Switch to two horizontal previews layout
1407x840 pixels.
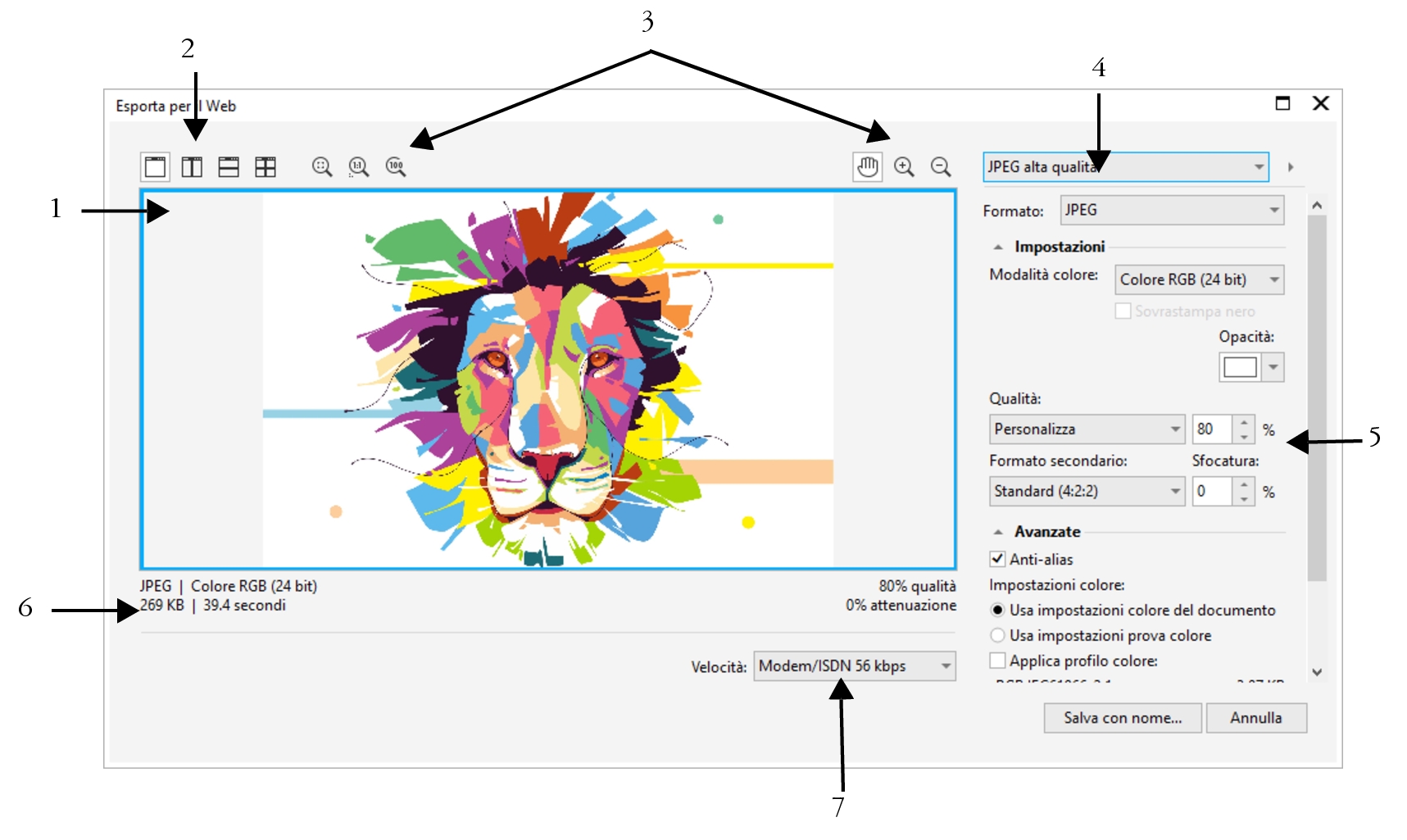[x=229, y=167]
